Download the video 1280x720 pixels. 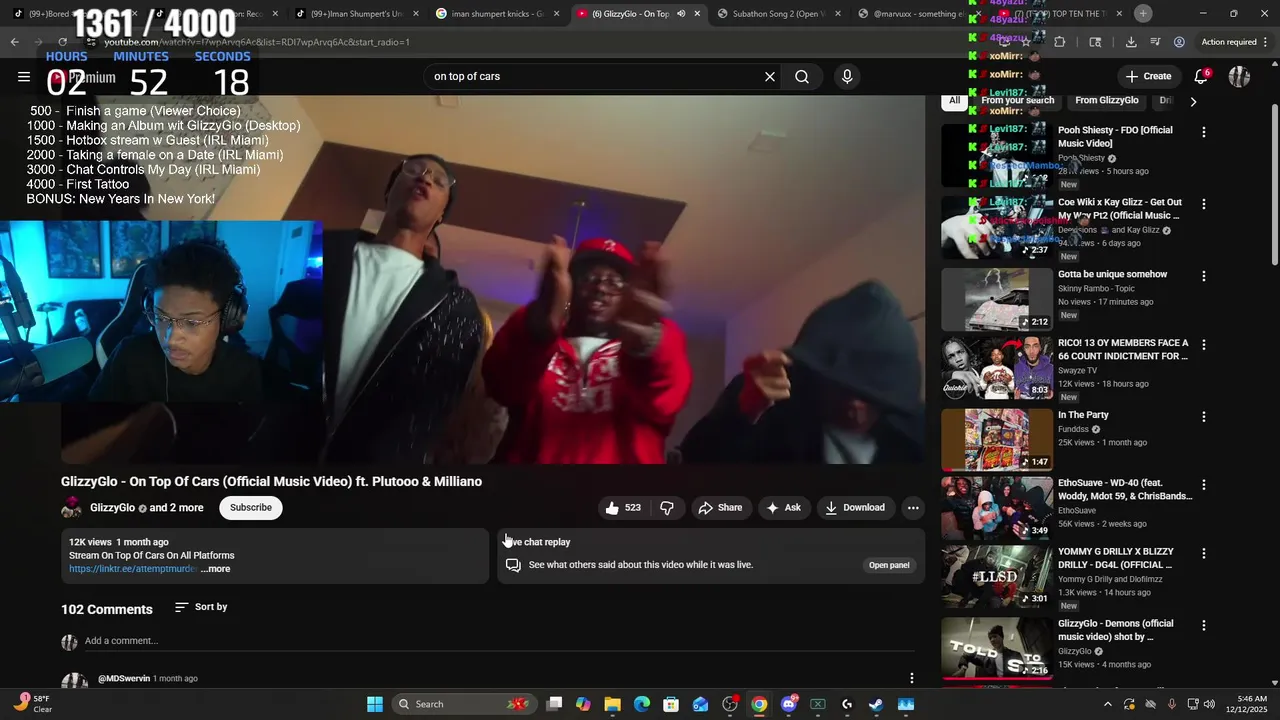tap(854, 508)
